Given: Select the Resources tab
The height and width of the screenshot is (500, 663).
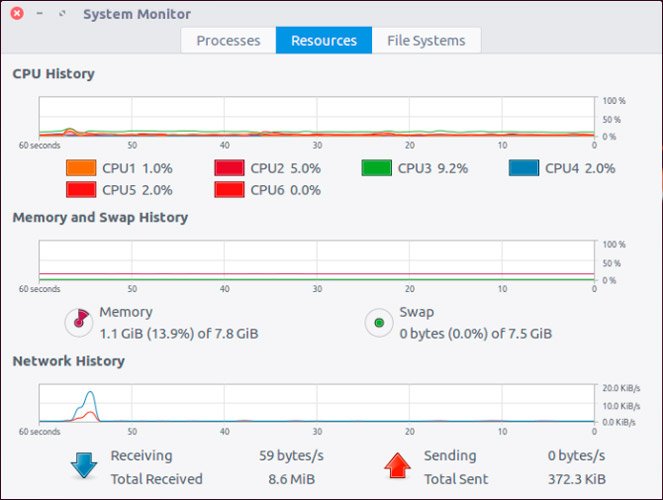Looking at the screenshot, I should (x=324, y=41).
